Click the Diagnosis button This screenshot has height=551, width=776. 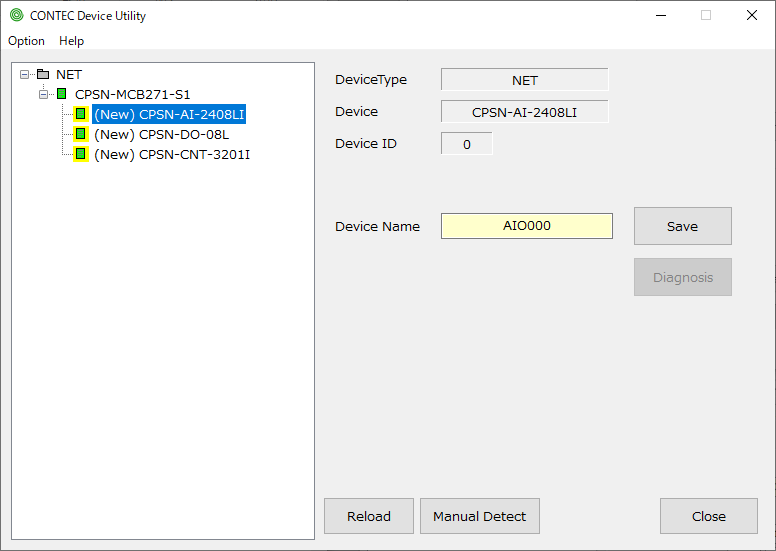click(682, 277)
